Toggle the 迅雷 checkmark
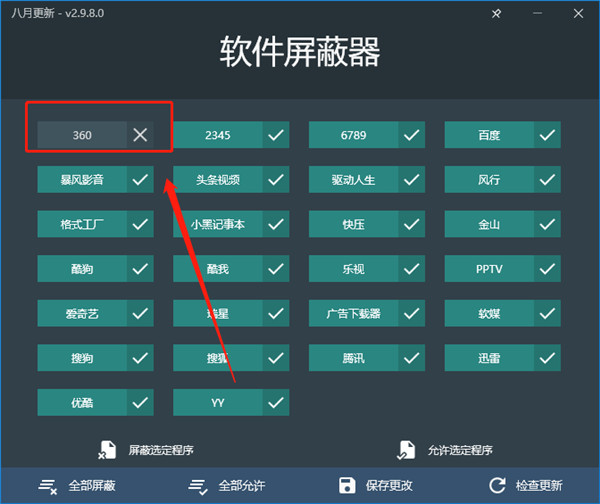 (x=547, y=358)
